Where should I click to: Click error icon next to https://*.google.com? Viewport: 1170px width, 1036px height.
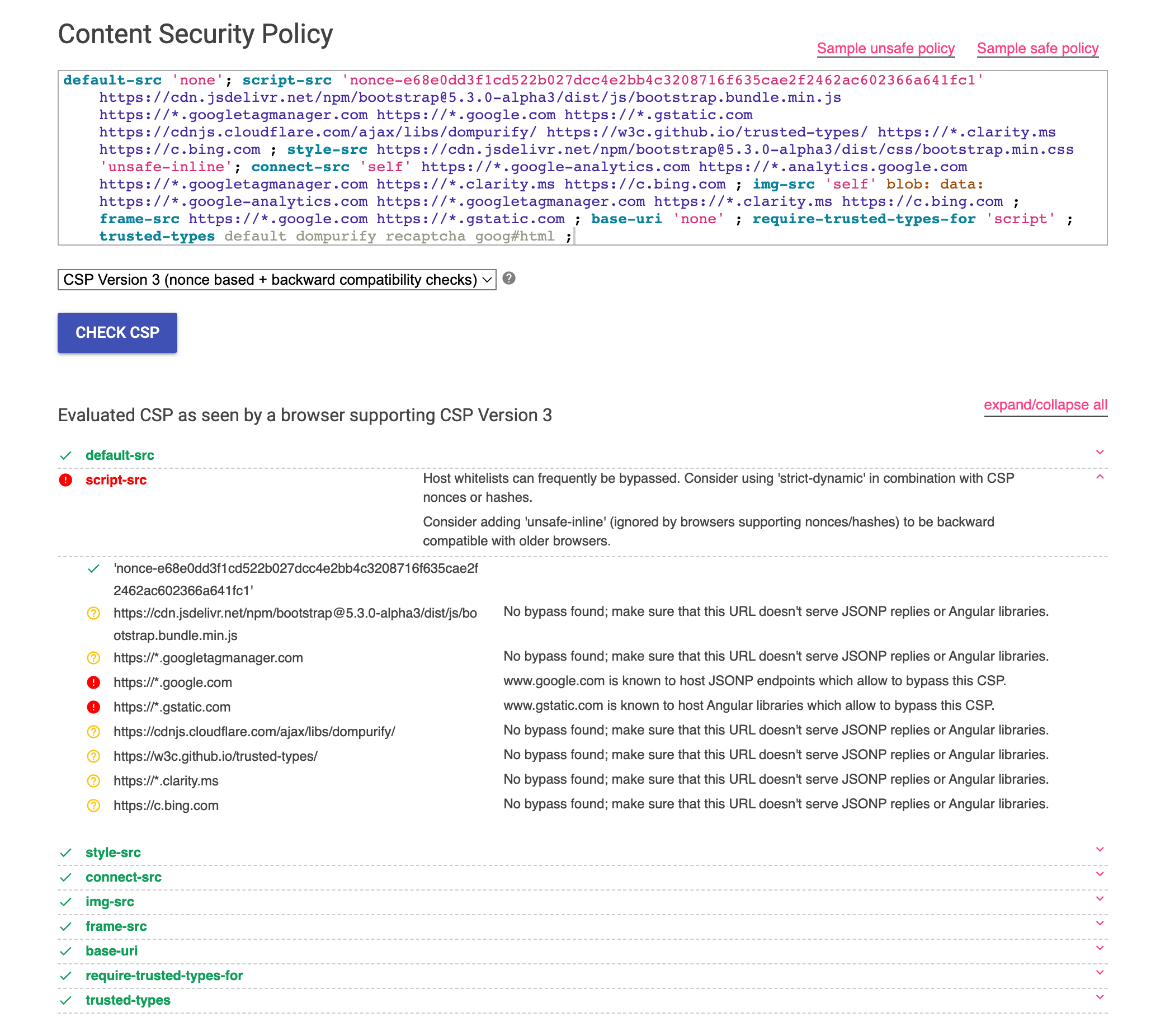(93, 682)
